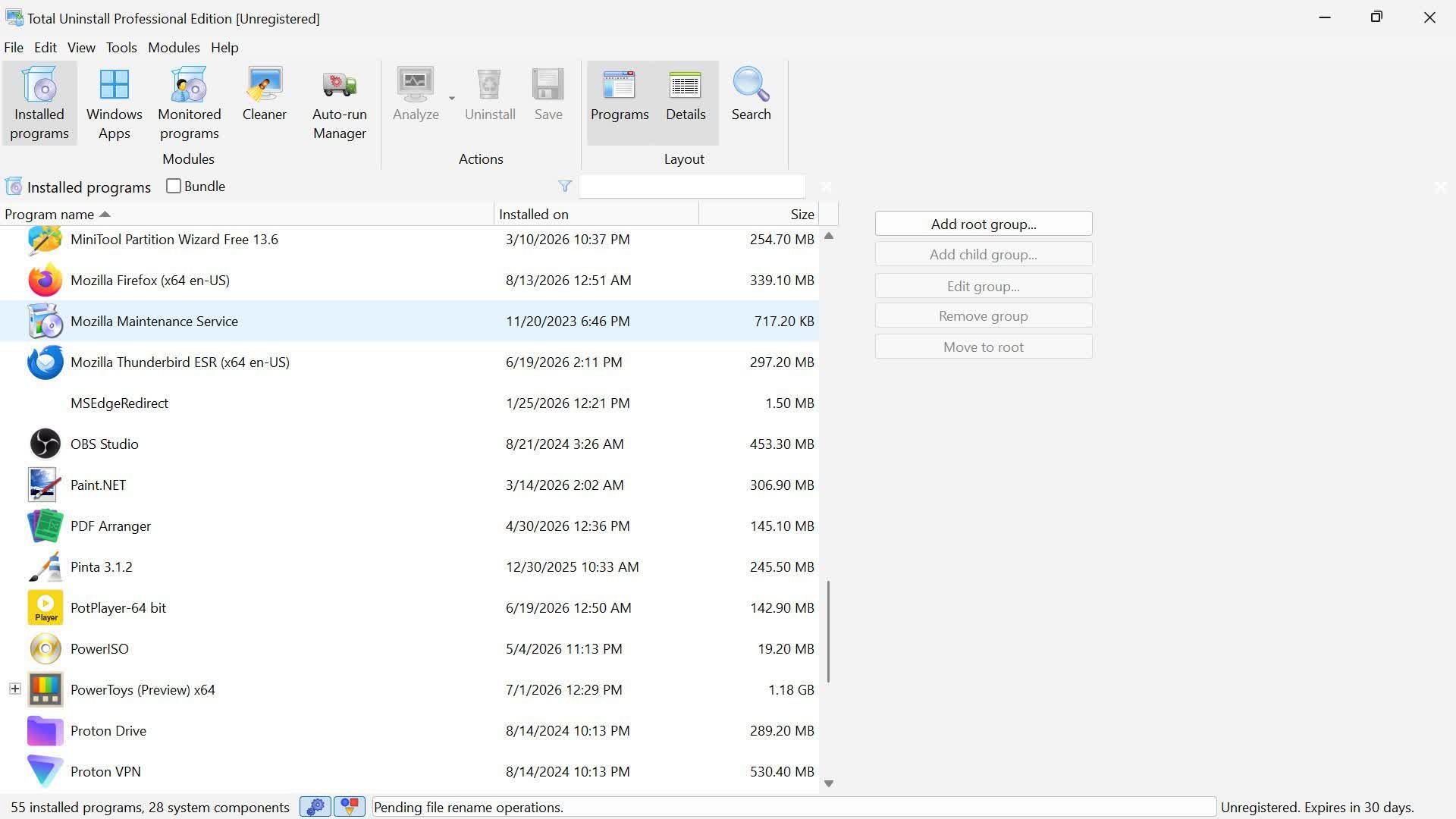Open the Installed programs module
This screenshot has width=1456, height=819.
click(39, 103)
